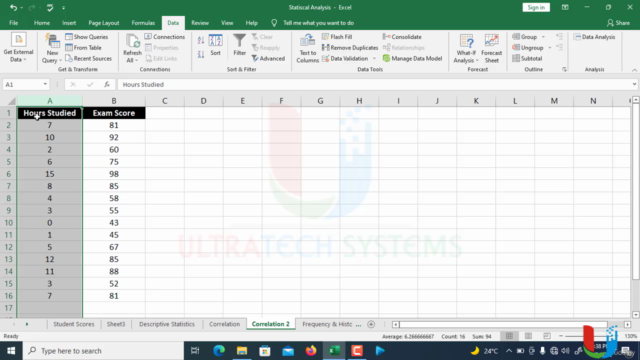Open Excel from Windows taskbar
The width and height of the screenshot is (640, 360).
(x=334, y=351)
